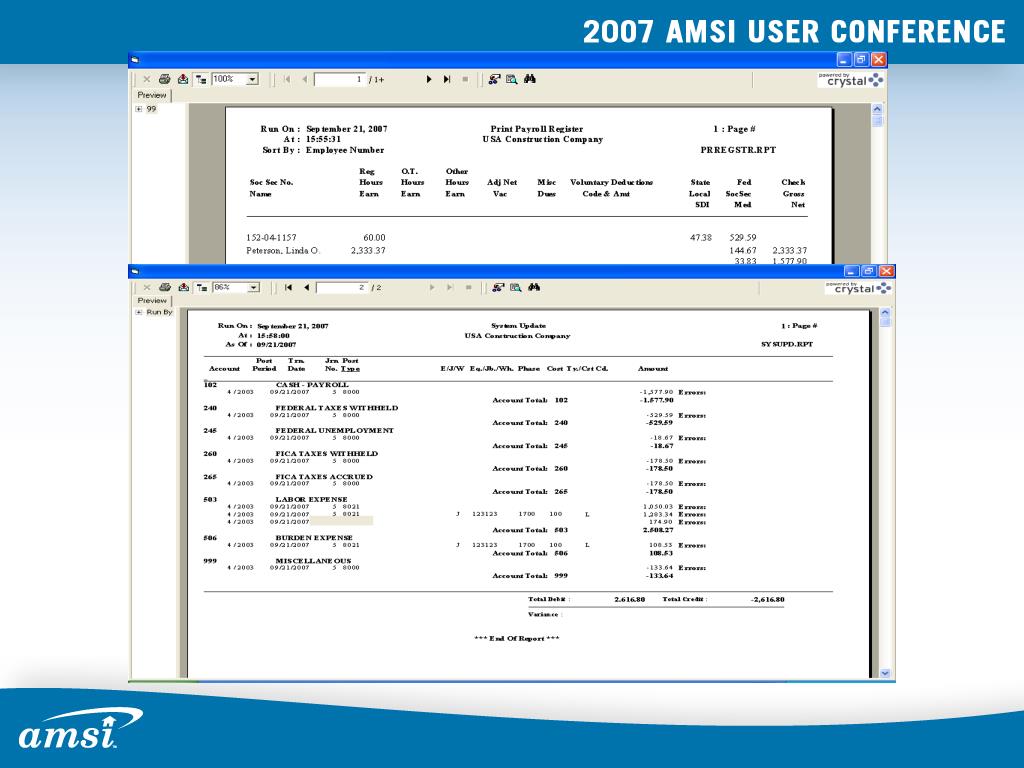This screenshot has width=1024, height=768.
Task: Click CASH - PAYROLL account heading
Action: 312,385
